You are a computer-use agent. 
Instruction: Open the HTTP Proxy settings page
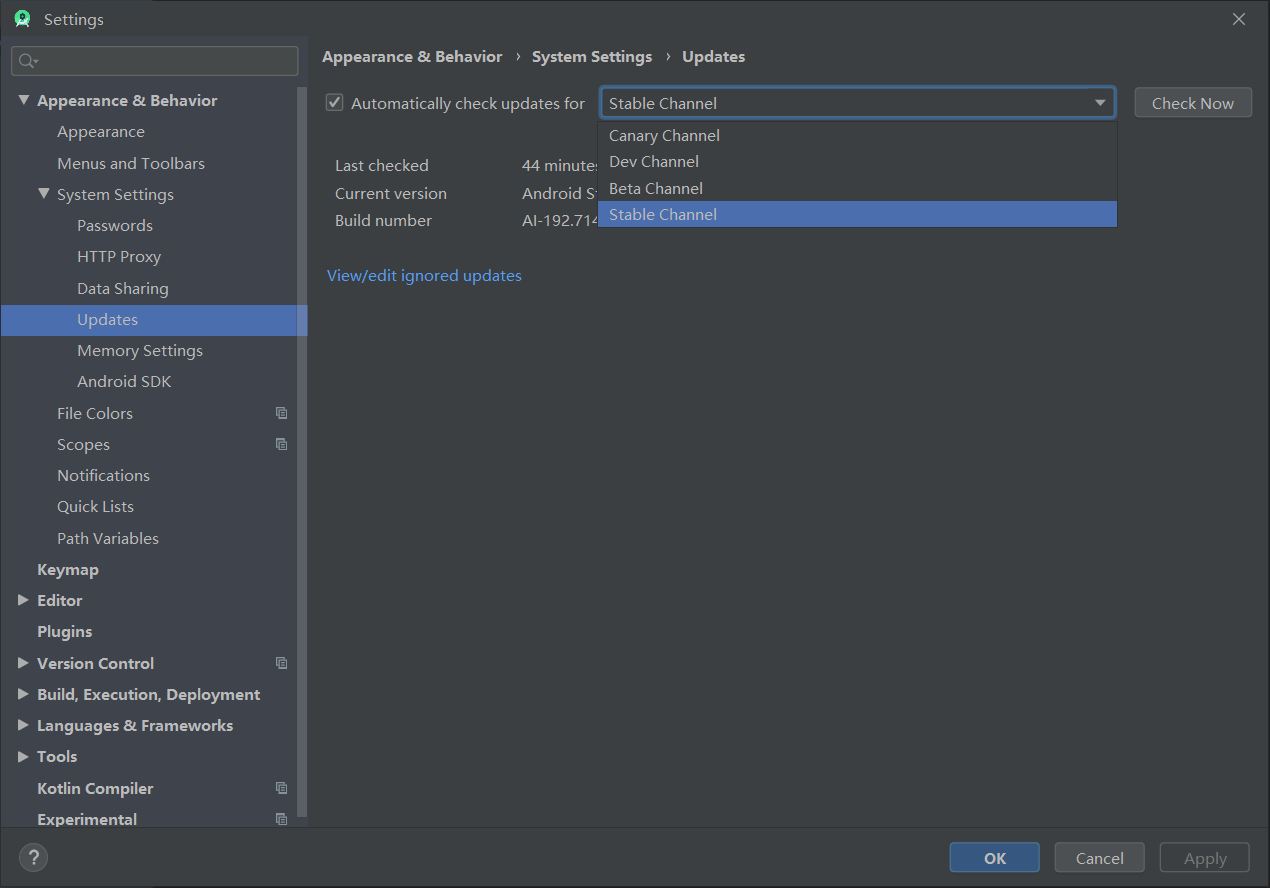[x=119, y=256]
